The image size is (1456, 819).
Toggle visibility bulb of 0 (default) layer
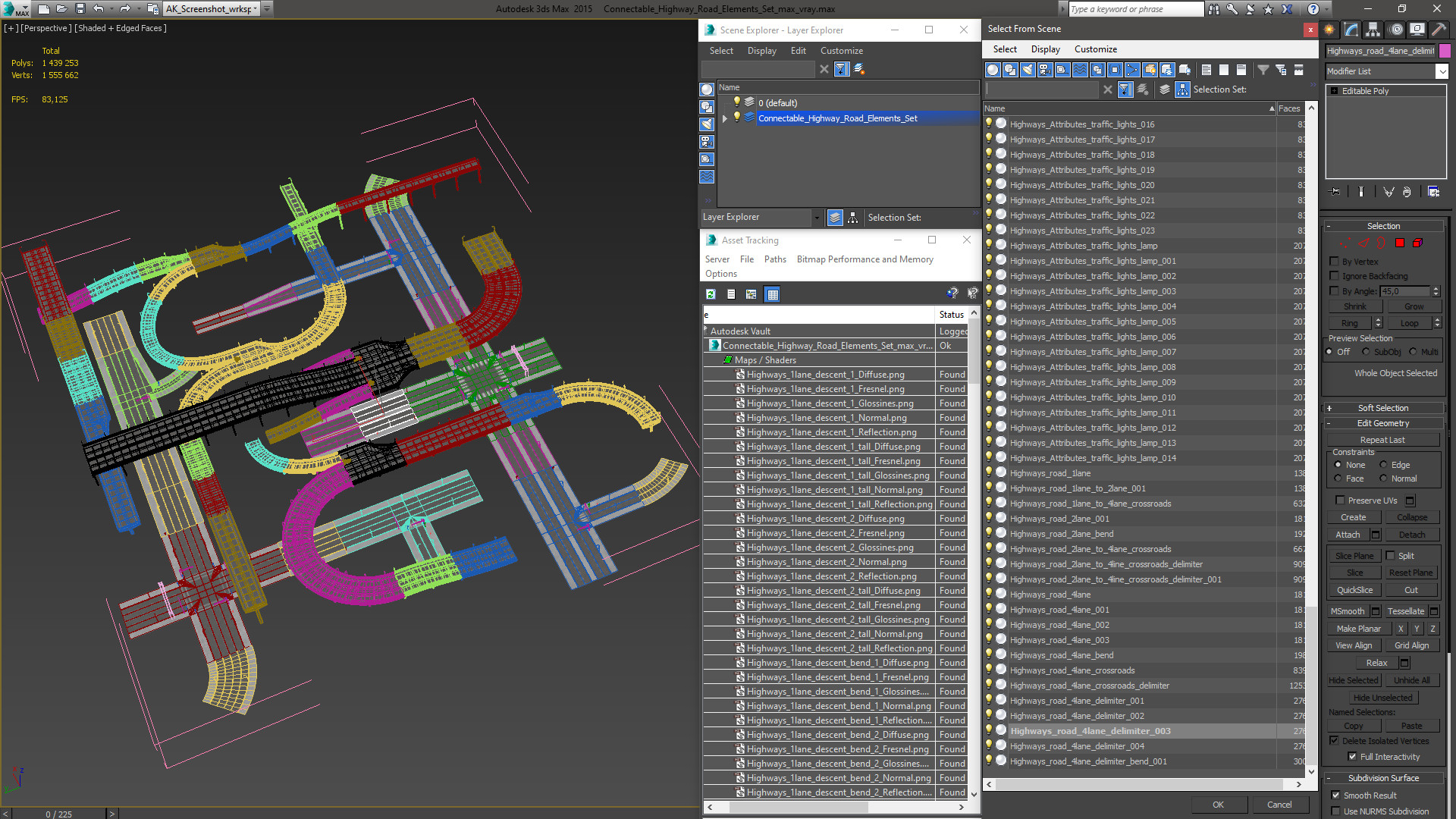pyautogui.click(x=736, y=102)
